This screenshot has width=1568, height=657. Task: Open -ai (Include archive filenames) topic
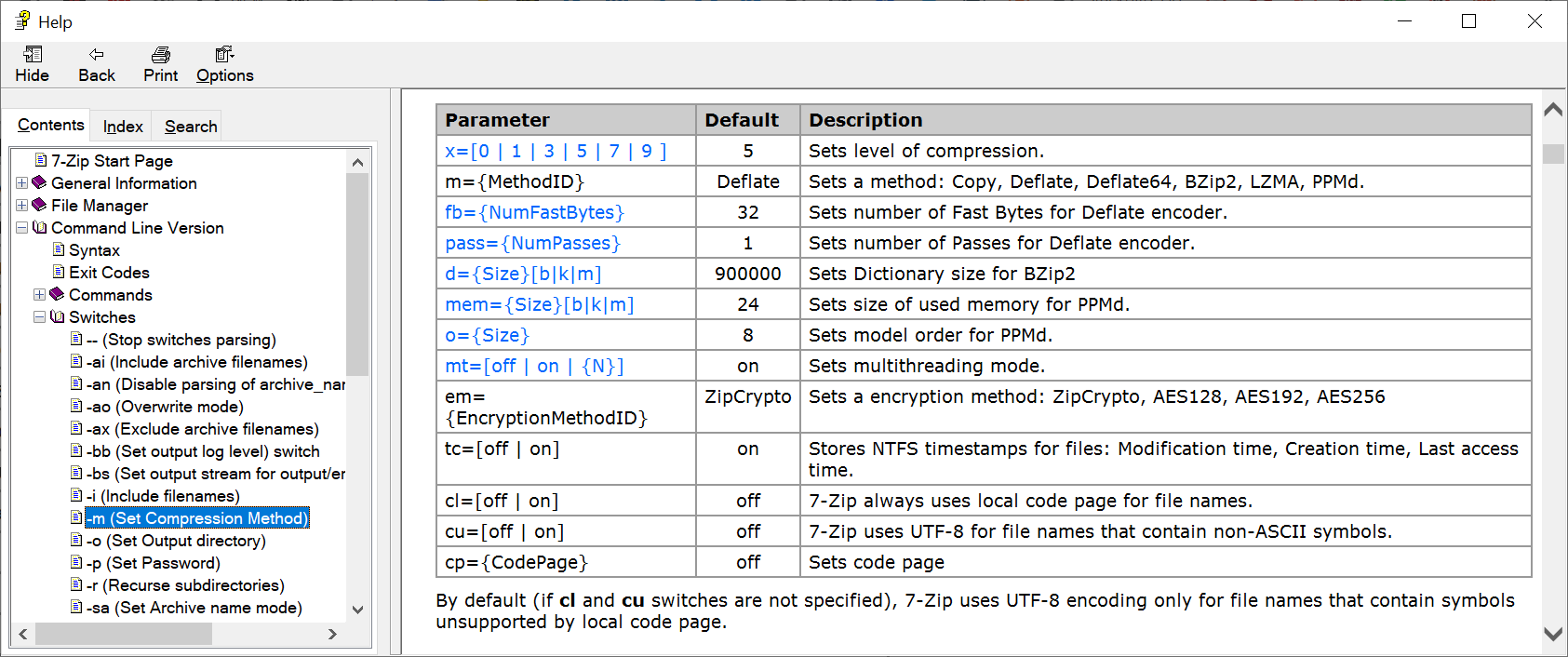pos(197,362)
